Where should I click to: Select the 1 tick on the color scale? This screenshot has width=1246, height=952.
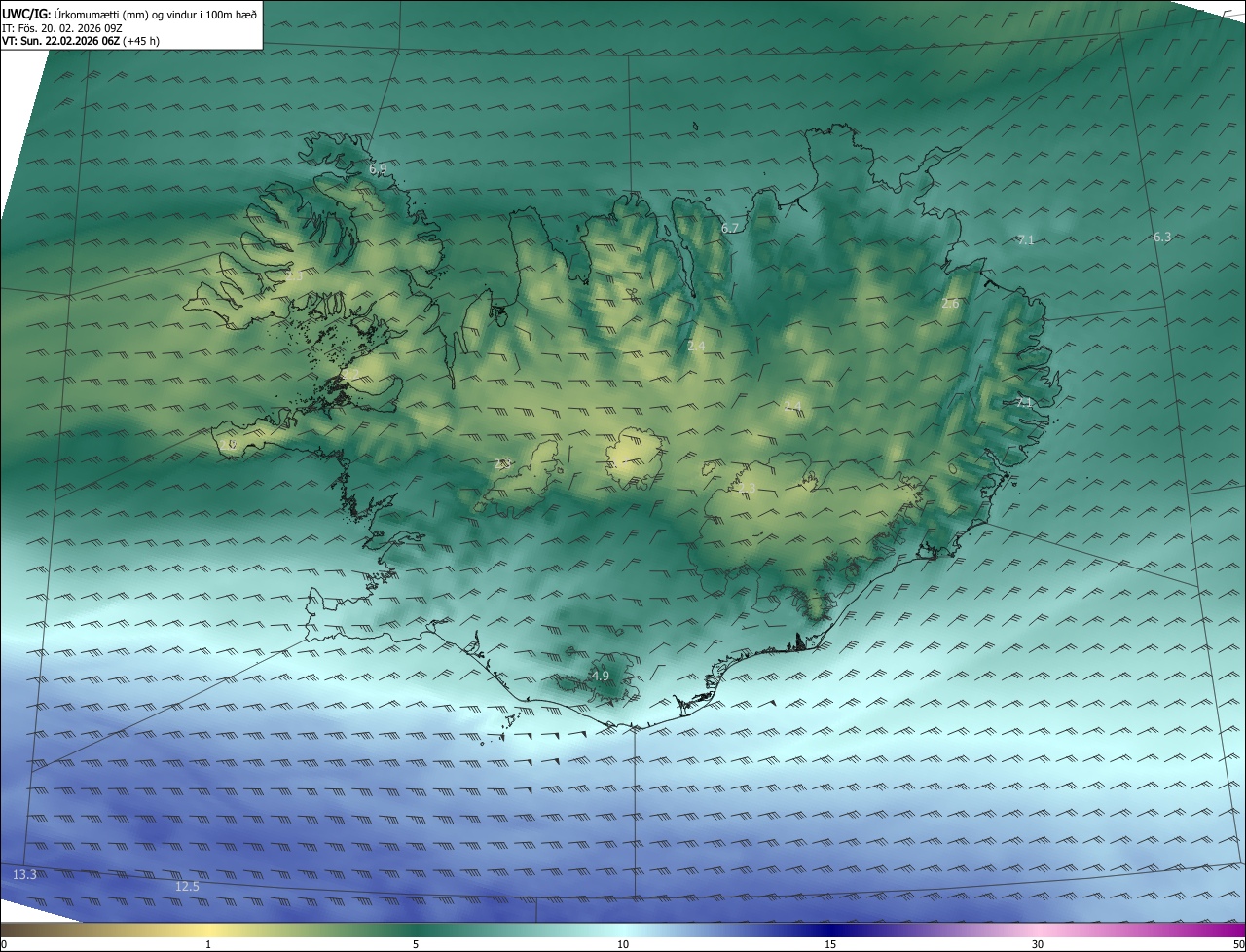(x=208, y=944)
